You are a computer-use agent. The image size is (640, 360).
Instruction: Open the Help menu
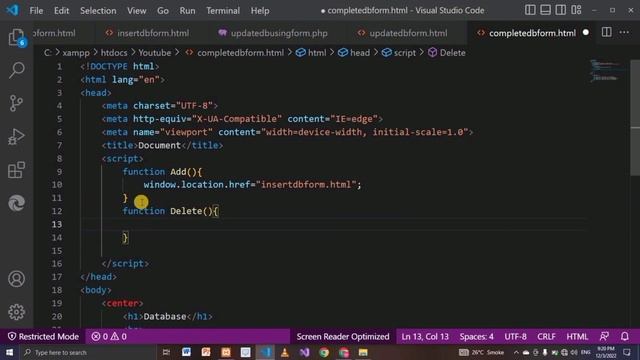tap(260, 11)
